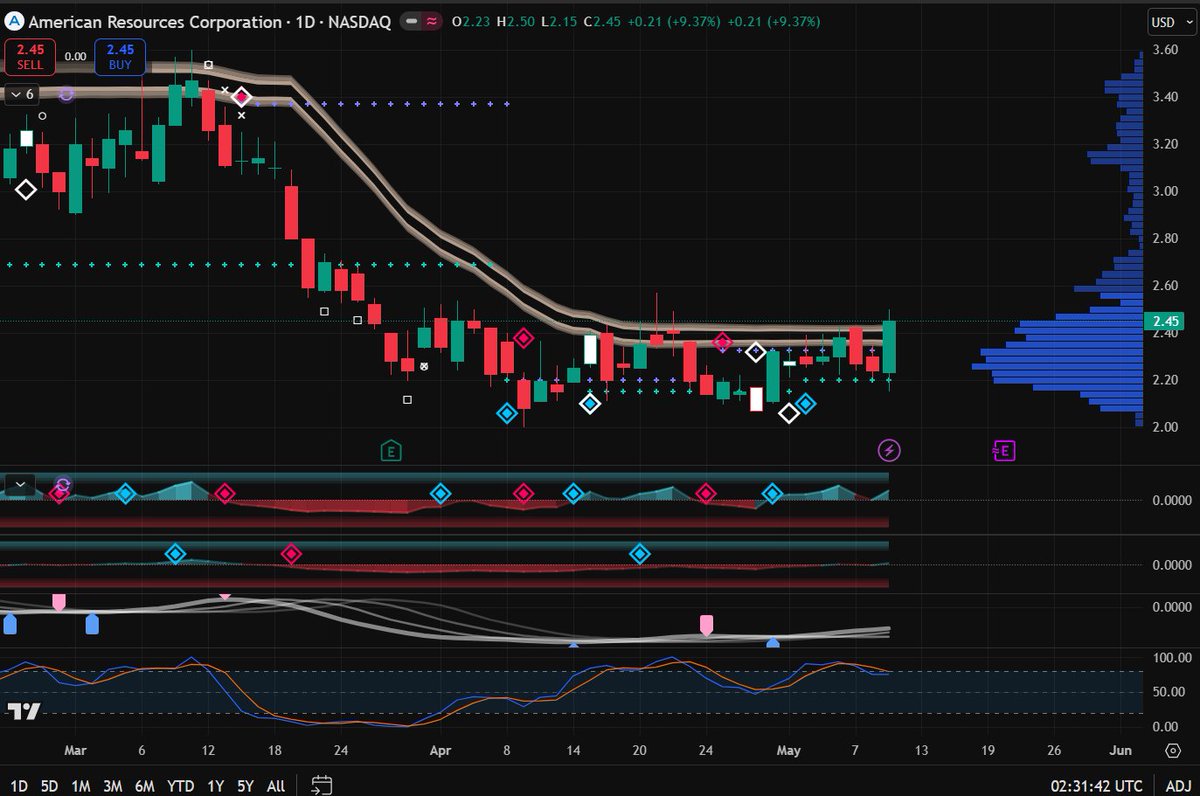The width and height of the screenshot is (1200, 796).
Task: Click the purple lightning bolt event icon
Action: coord(889,450)
